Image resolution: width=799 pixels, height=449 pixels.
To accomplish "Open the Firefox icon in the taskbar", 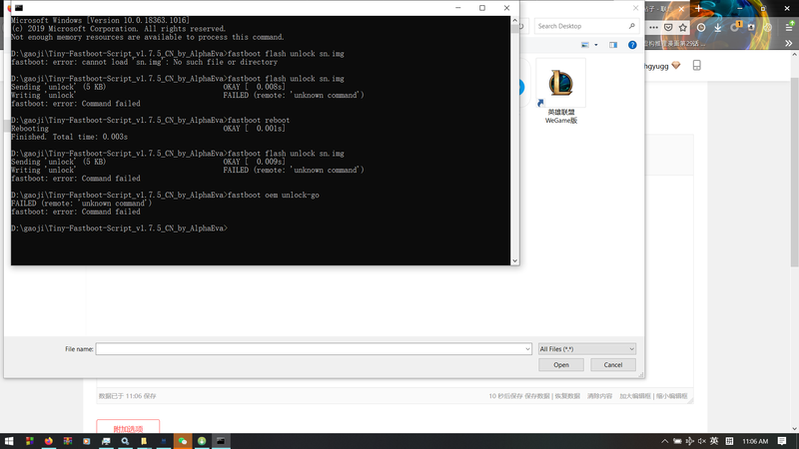I will 47,441.
